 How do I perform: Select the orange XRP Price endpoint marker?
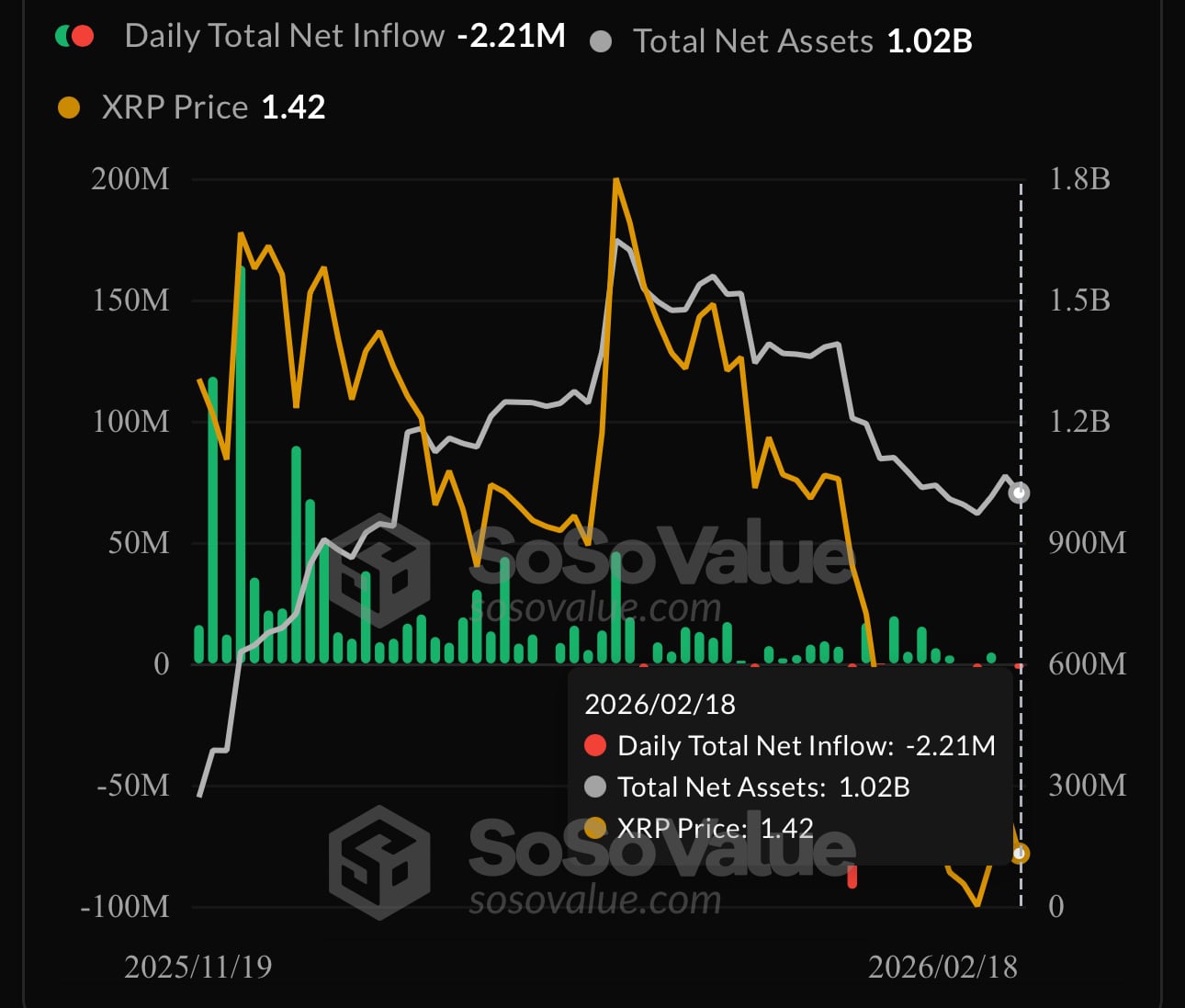tap(1020, 855)
